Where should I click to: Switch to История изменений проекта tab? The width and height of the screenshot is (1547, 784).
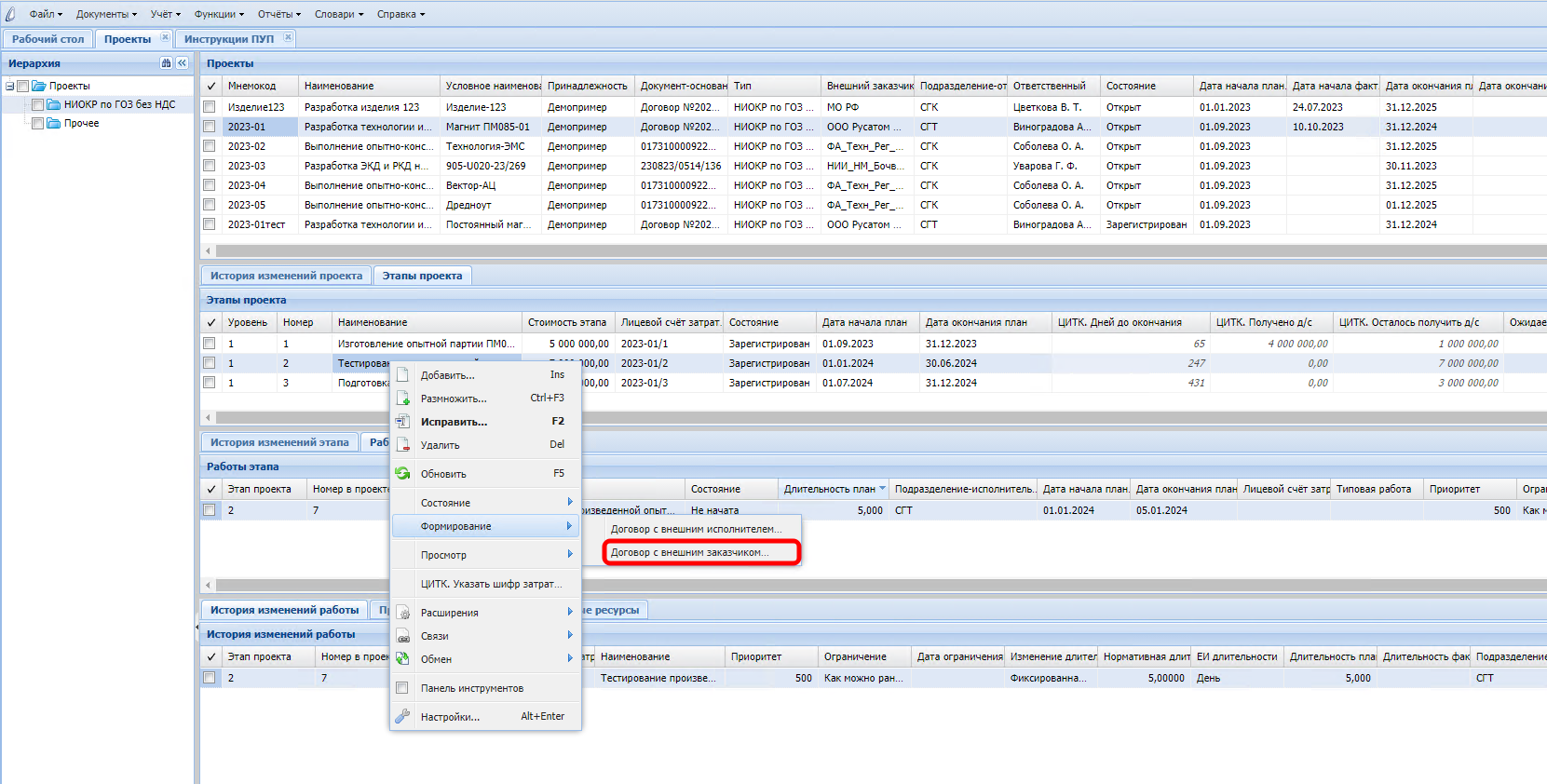coord(286,276)
